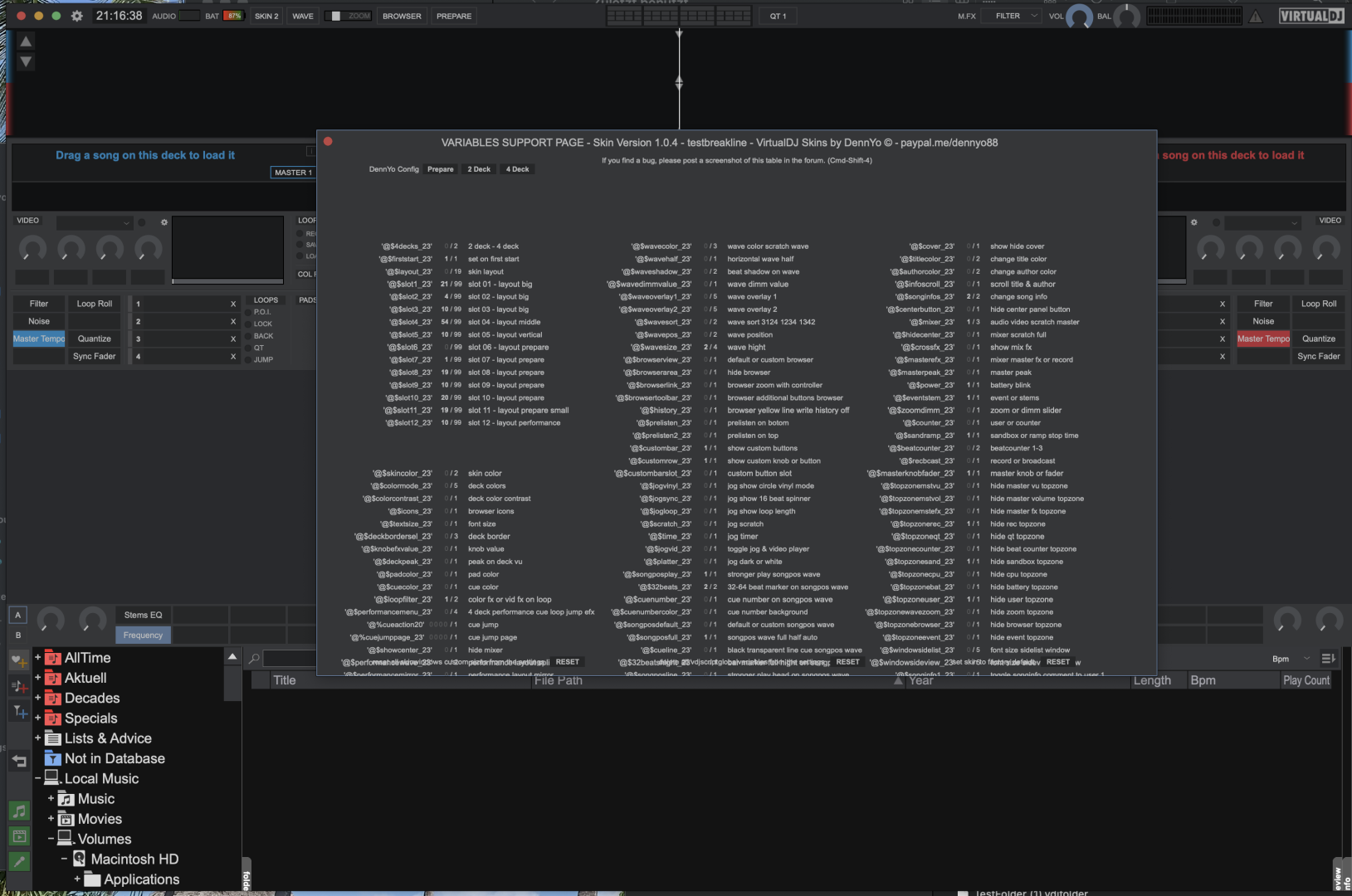Toggle the green microphone karaoke filter
Viewport: 1352px width, 896px height.
(19, 862)
